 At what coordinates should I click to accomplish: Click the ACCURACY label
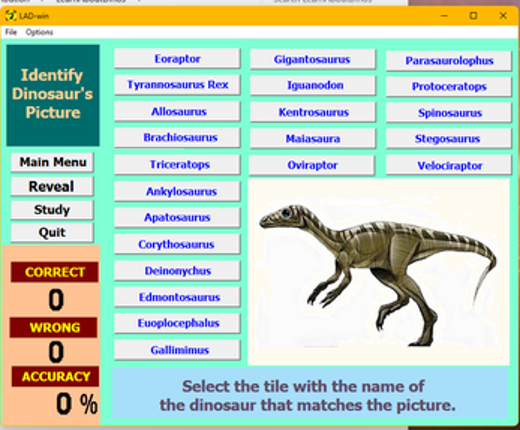pos(55,377)
